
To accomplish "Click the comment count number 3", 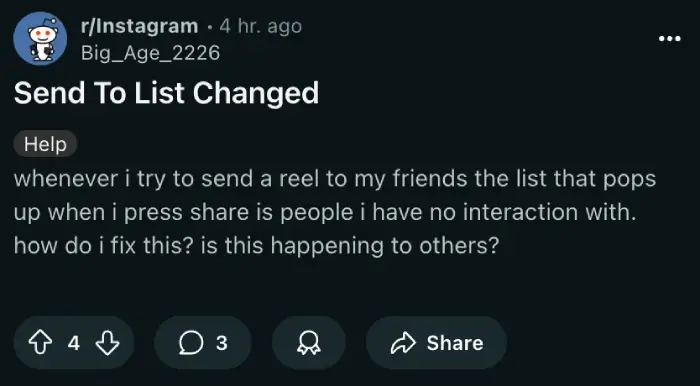I will [222, 343].
